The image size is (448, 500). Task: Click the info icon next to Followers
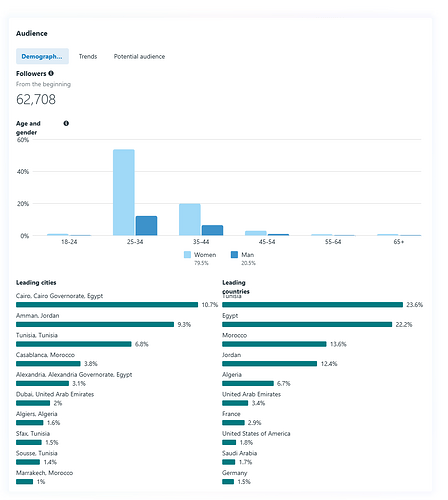tap(51, 73)
